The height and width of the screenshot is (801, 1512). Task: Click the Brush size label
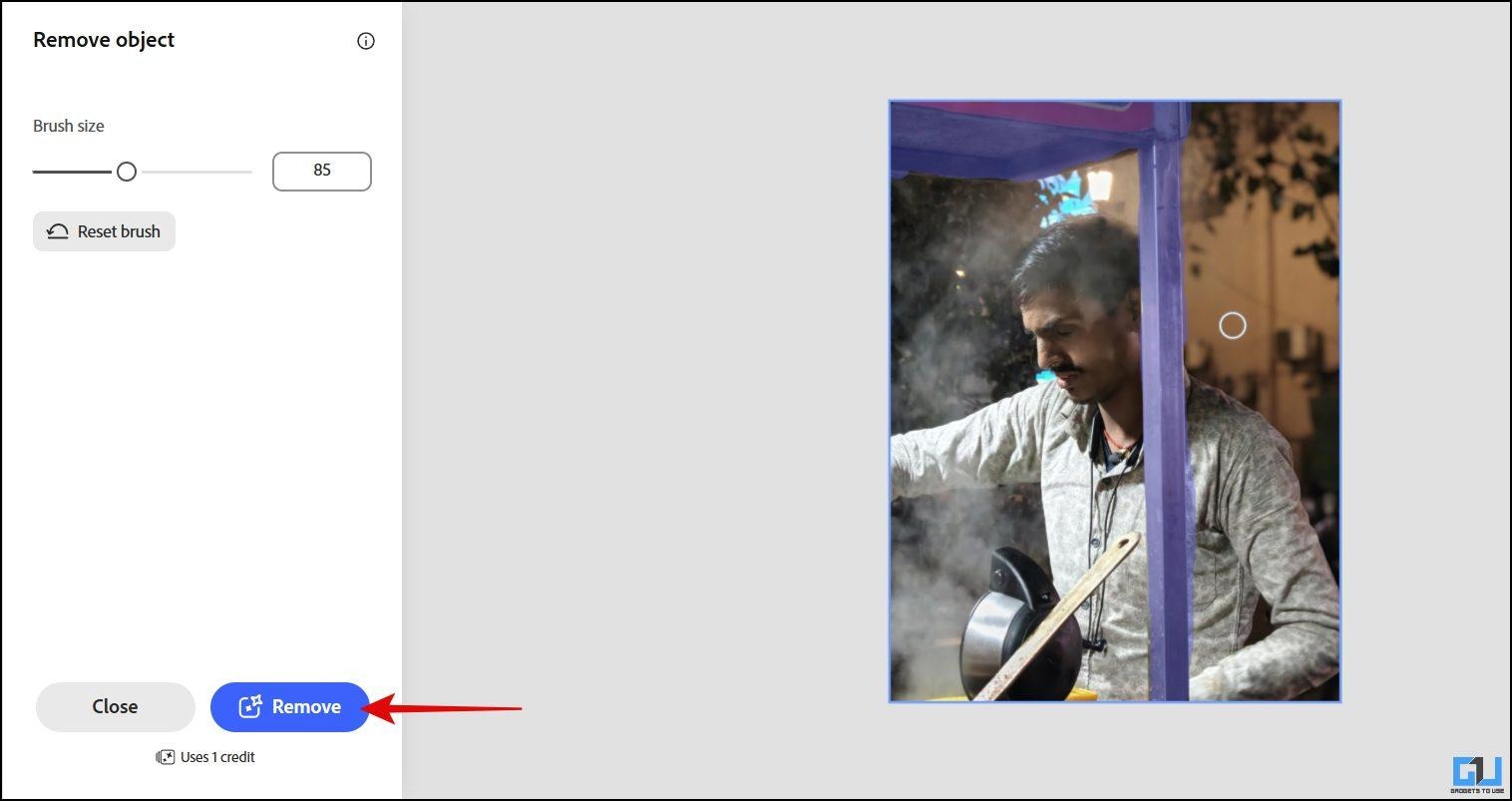pyautogui.click(x=69, y=126)
